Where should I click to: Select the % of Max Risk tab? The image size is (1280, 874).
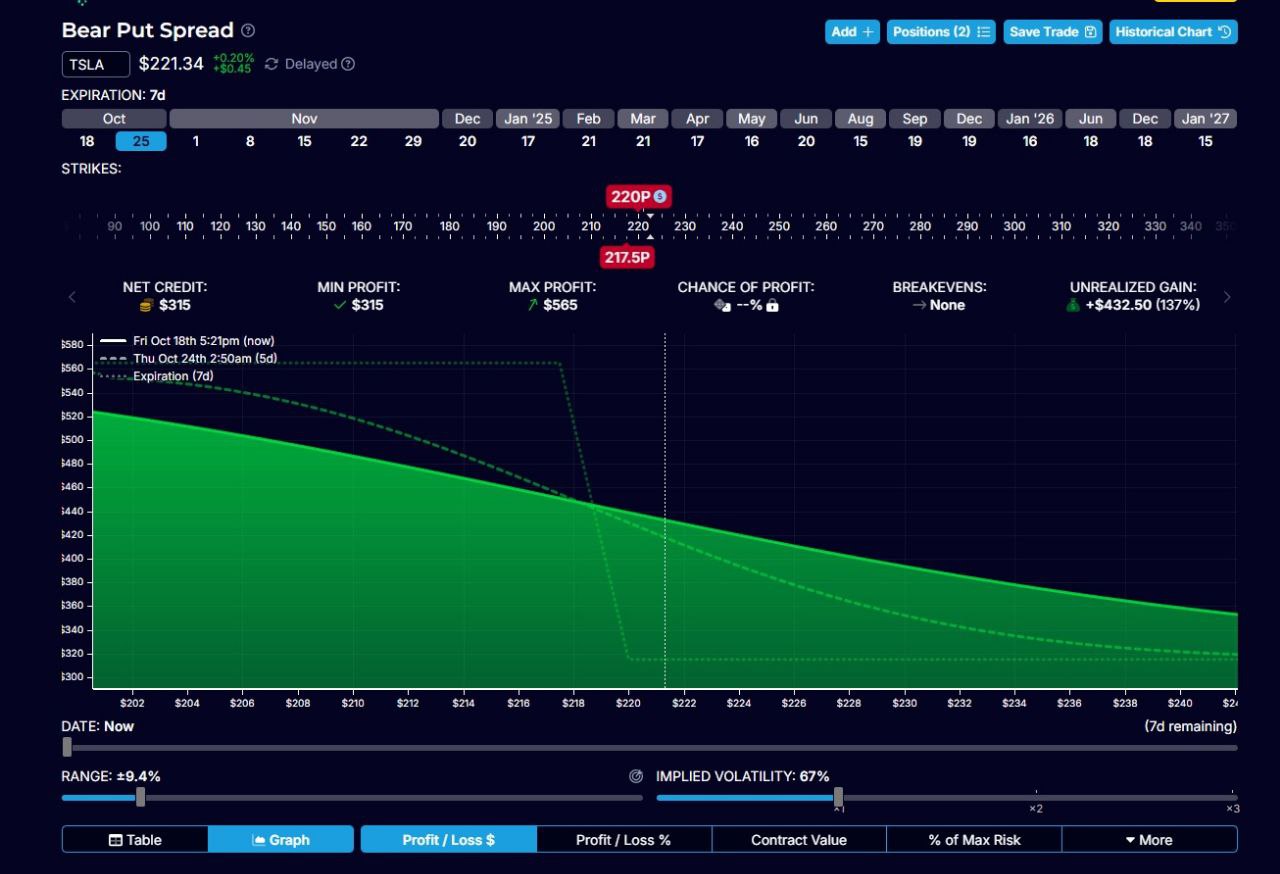(x=974, y=840)
